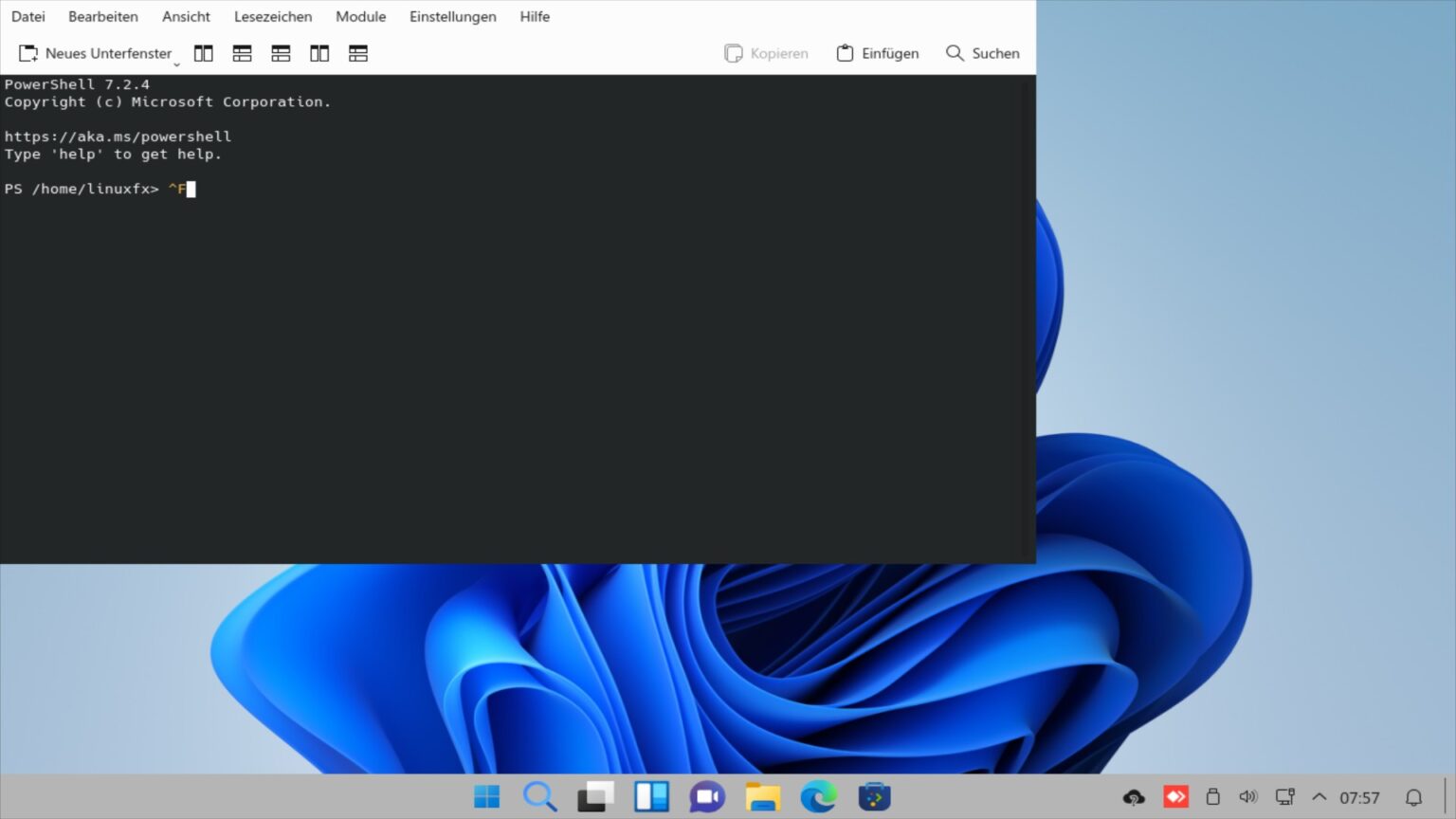Launch the video chat taskbar app
Image resolution: width=1456 pixels, height=819 pixels.
point(707,797)
